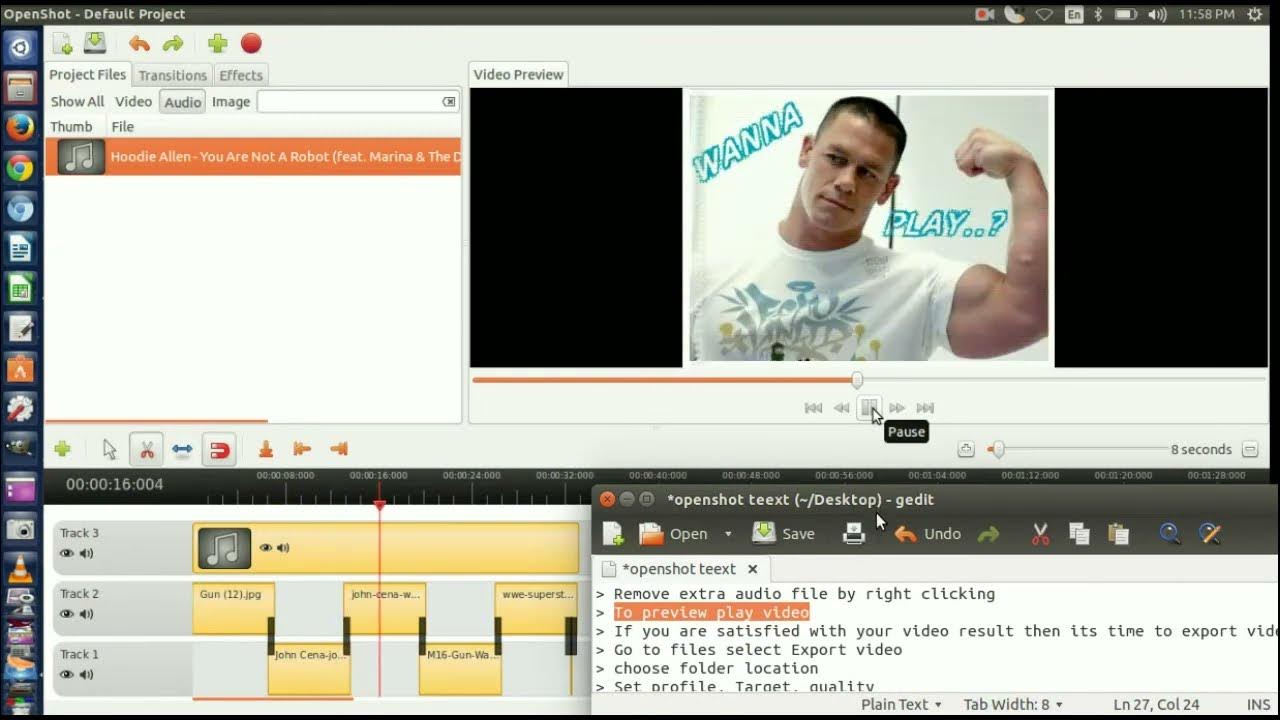Screen dimensions: 1280x720
Task: Open gedit find and replace icon
Action: pos(1210,534)
